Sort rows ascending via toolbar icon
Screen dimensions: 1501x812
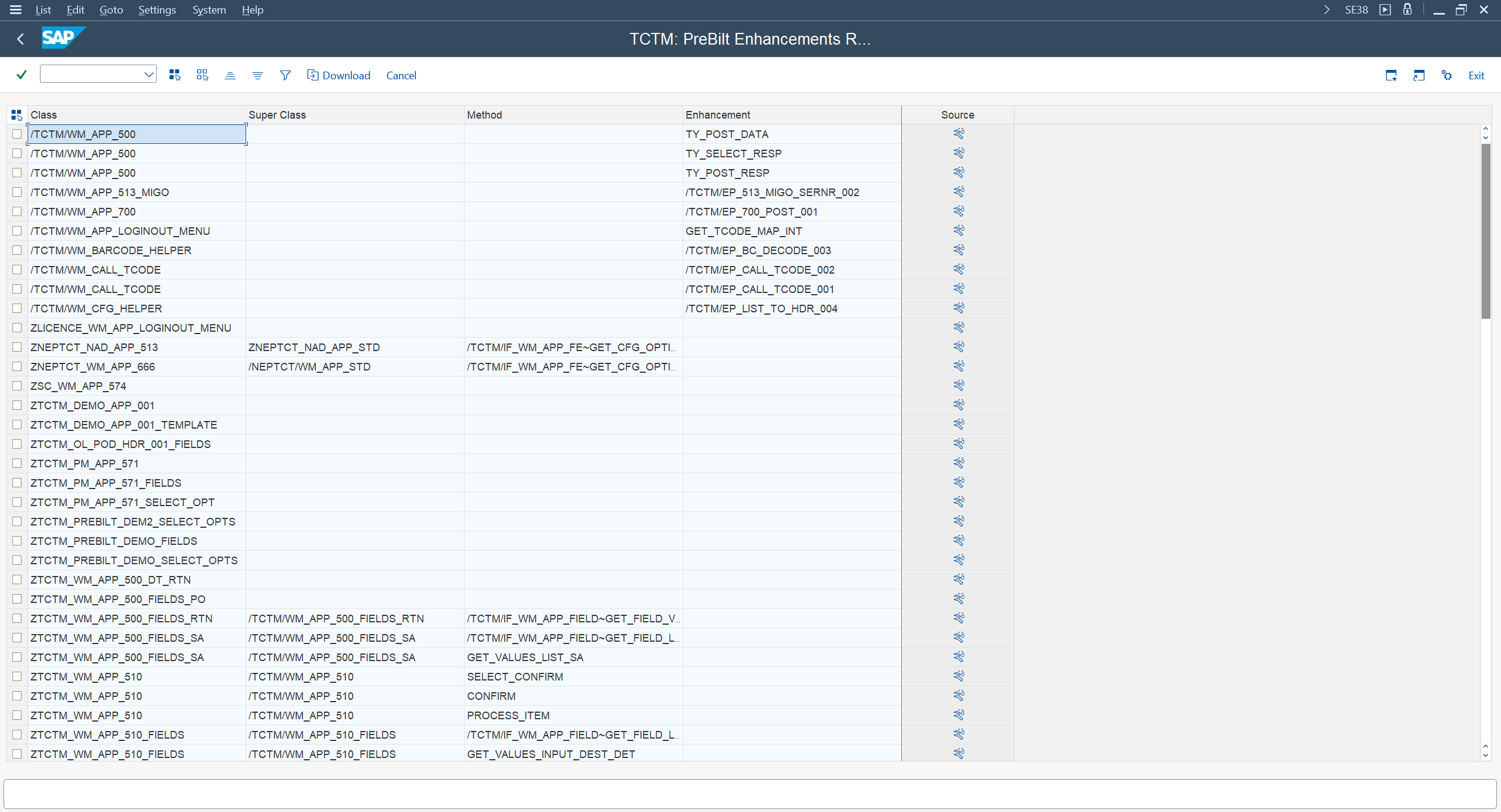230,75
